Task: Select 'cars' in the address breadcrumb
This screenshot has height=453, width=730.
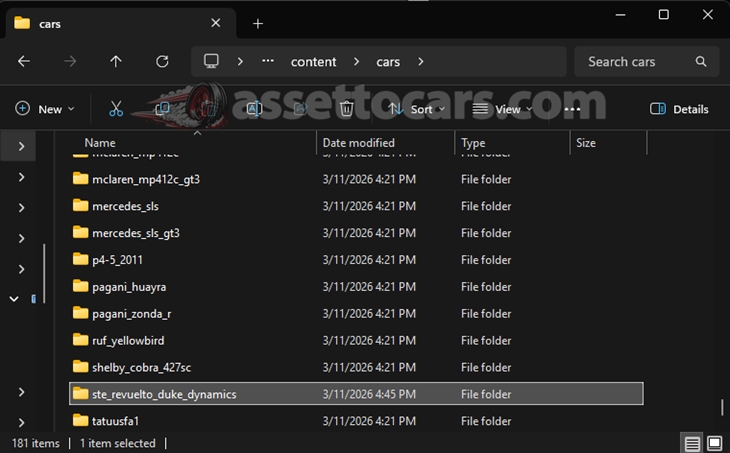Action: pos(388,62)
